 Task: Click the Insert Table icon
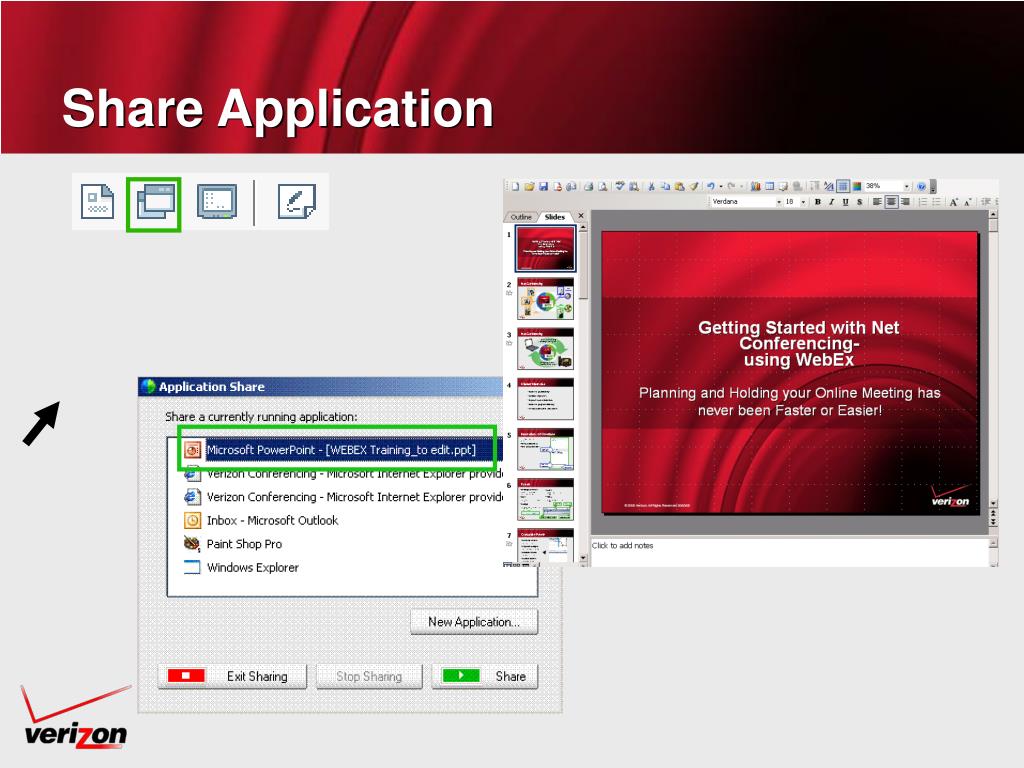click(770, 186)
